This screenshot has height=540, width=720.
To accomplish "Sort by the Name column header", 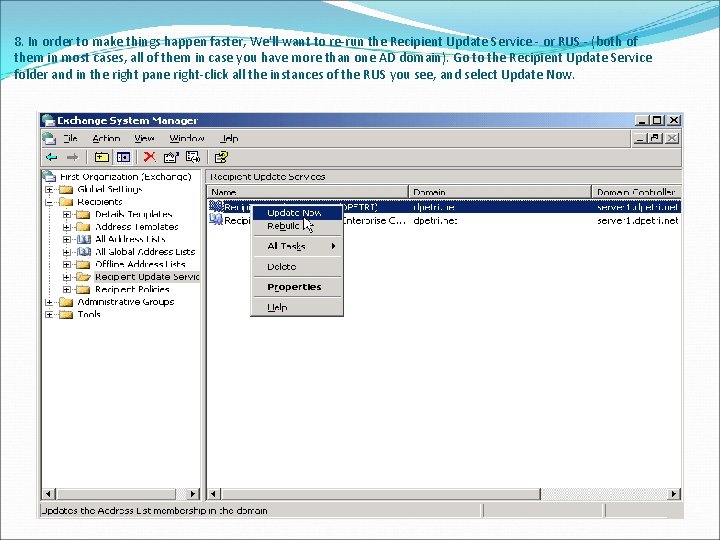I will point(307,192).
